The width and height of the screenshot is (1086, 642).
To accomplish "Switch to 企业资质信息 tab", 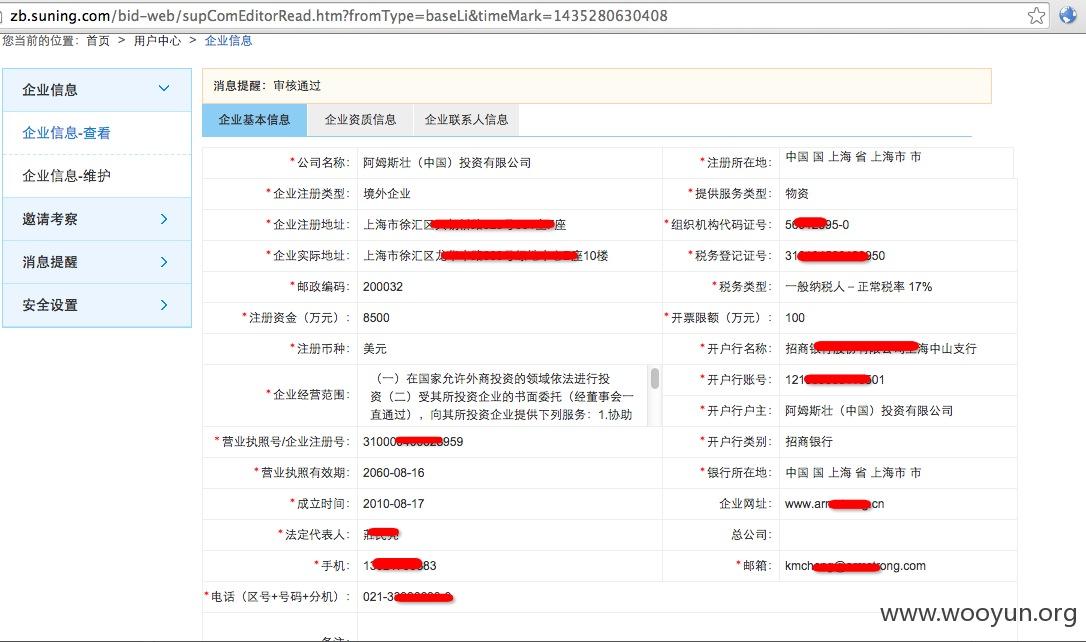I will coord(360,120).
